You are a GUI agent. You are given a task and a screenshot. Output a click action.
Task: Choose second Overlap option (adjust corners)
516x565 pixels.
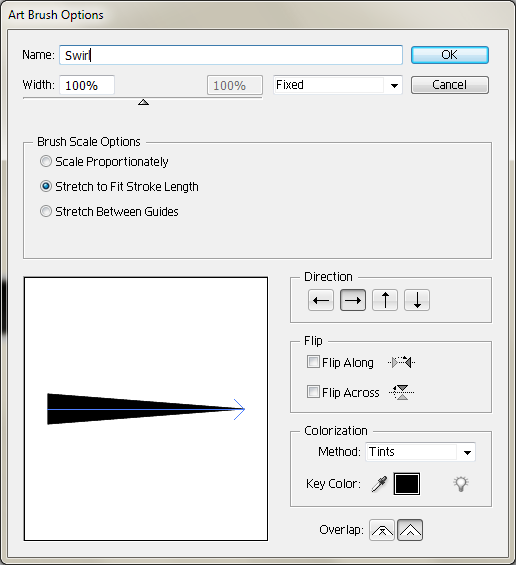pos(410,530)
